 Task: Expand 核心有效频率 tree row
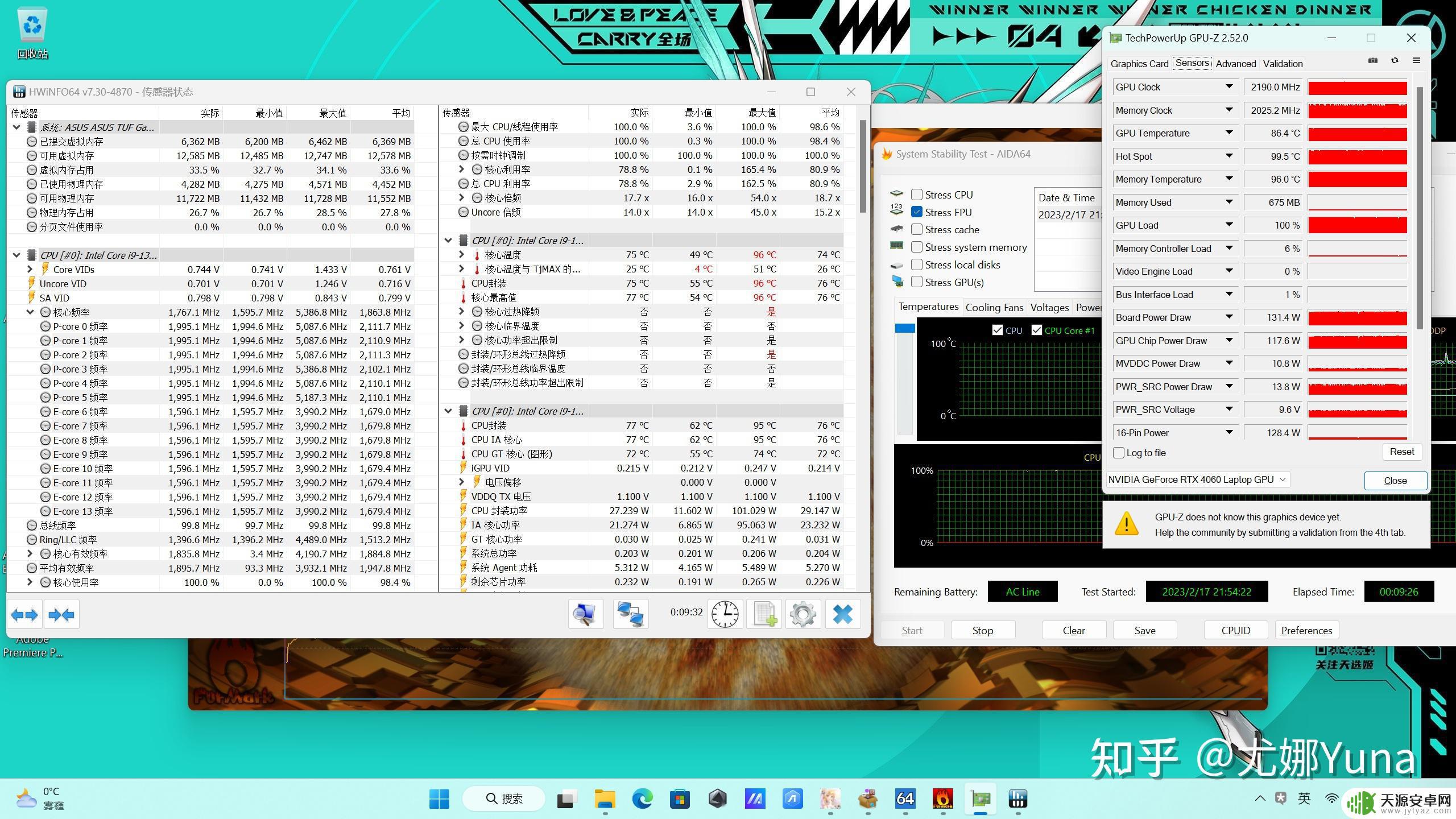click(x=30, y=553)
